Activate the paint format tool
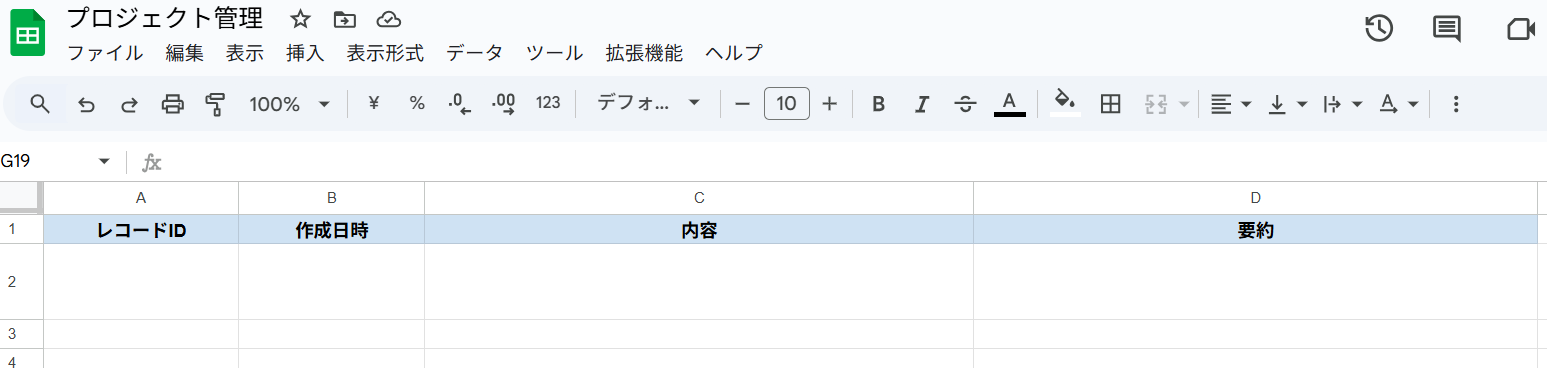 pos(215,104)
